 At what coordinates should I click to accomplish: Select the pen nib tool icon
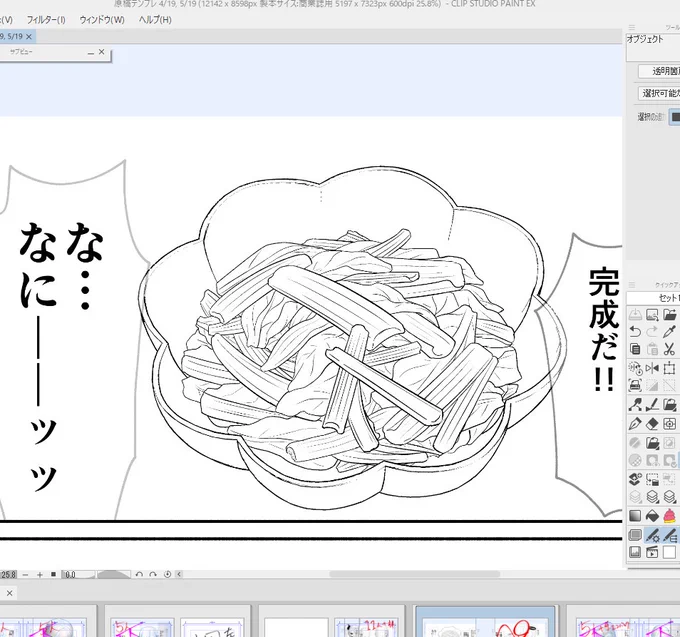pyautogui.click(x=635, y=424)
